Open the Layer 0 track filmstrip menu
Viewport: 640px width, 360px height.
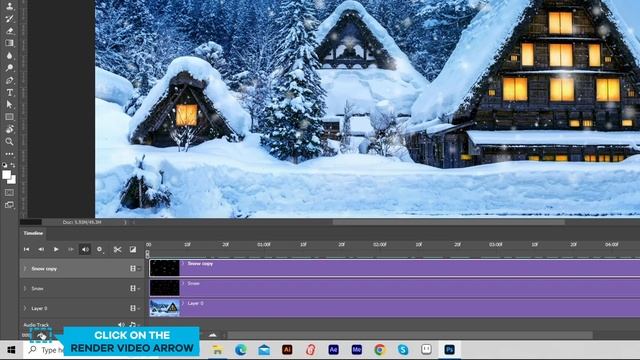click(134, 308)
